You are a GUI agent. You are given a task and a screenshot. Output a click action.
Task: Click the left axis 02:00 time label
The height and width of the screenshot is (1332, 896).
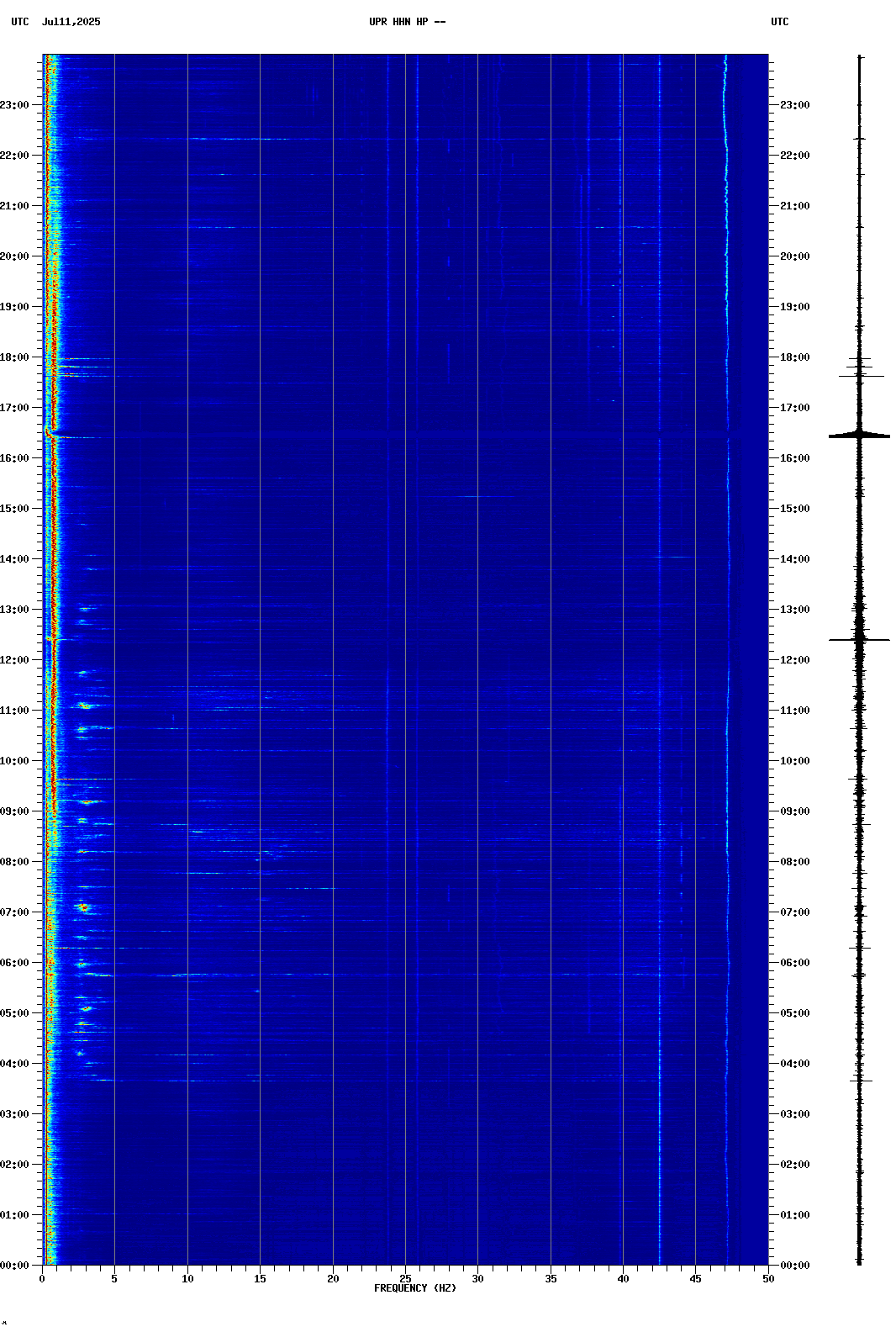tap(14, 1165)
